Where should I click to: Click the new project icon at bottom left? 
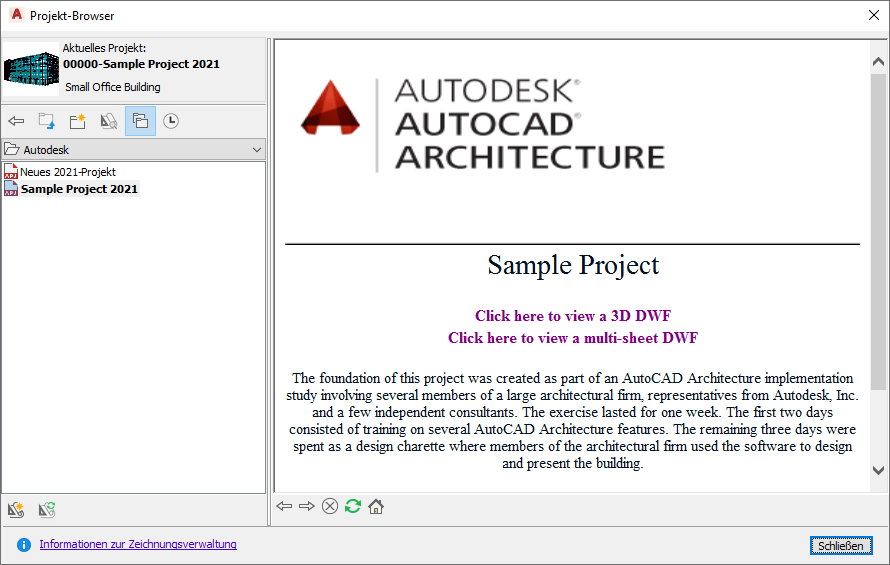(x=16, y=509)
